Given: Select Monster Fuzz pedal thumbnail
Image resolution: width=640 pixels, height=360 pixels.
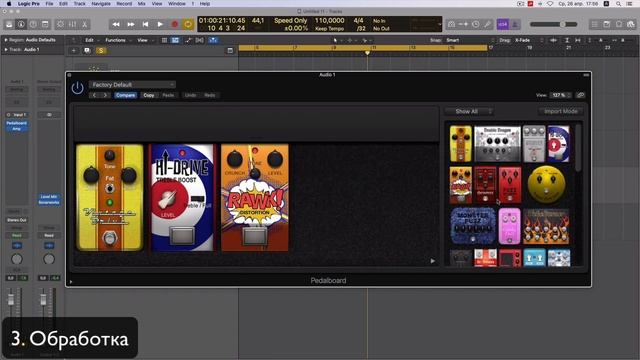Looking at the screenshot, I should (x=473, y=226).
